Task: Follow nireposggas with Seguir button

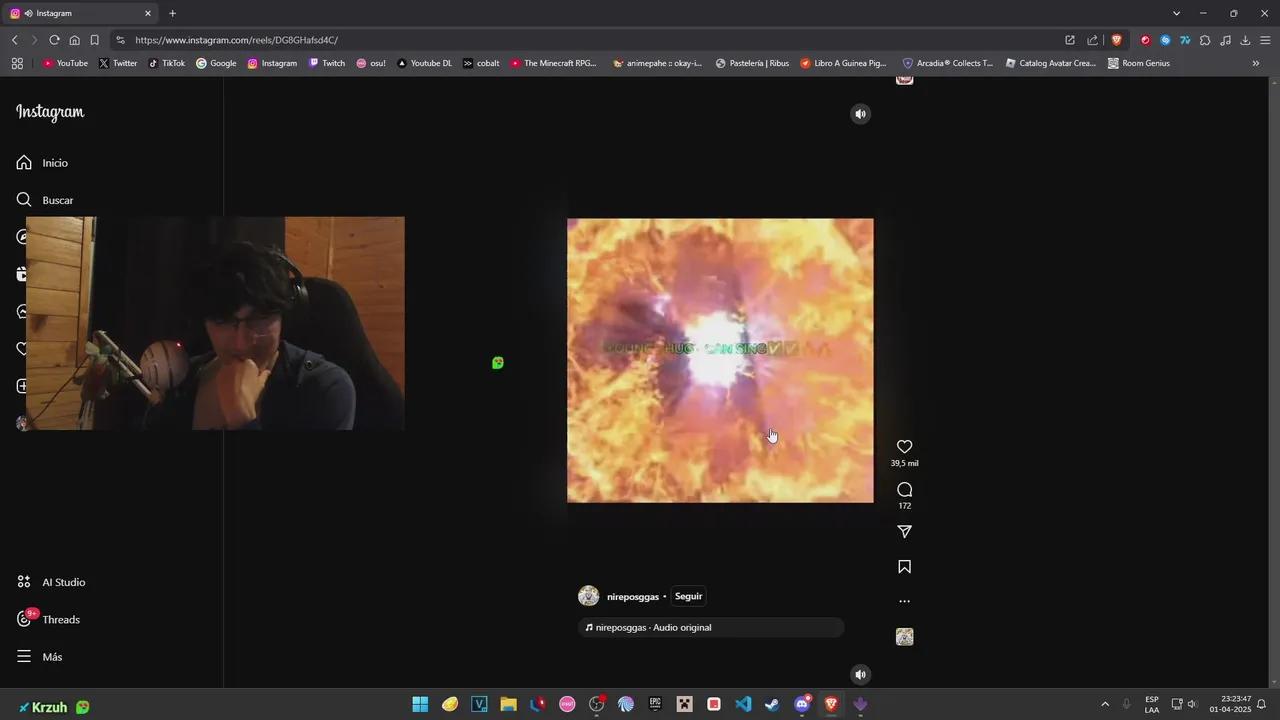Action: [x=688, y=596]
